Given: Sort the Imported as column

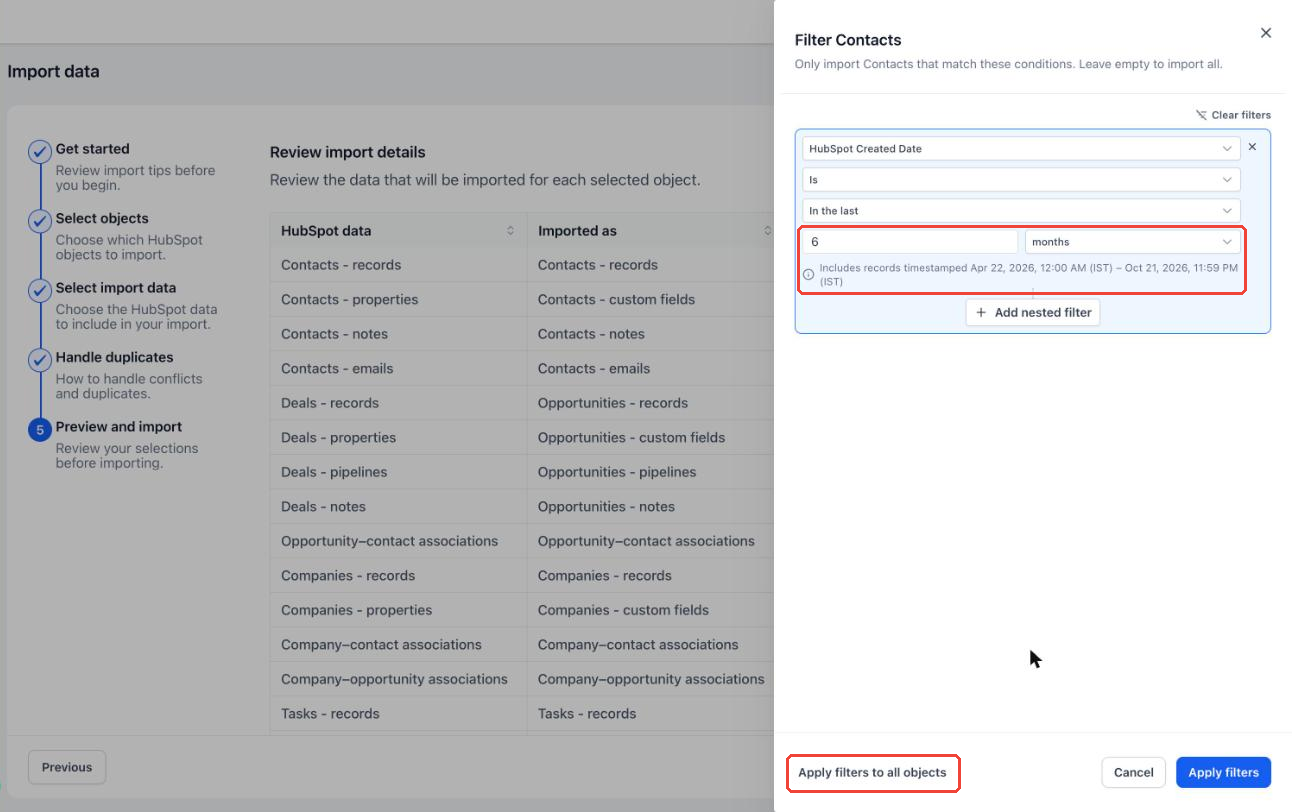Looking at the screenshot, I should pyautogui.click(x=767, y=231).
